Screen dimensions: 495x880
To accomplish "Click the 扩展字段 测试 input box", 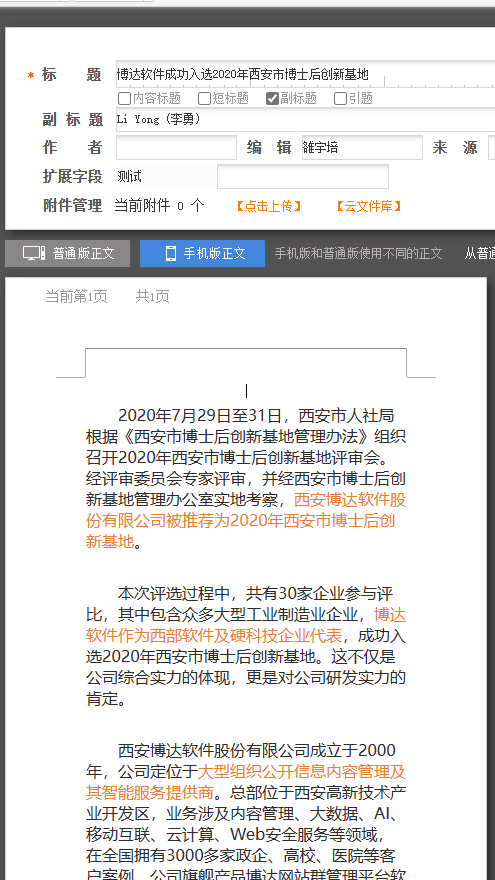I will click(x=303, y=177).
